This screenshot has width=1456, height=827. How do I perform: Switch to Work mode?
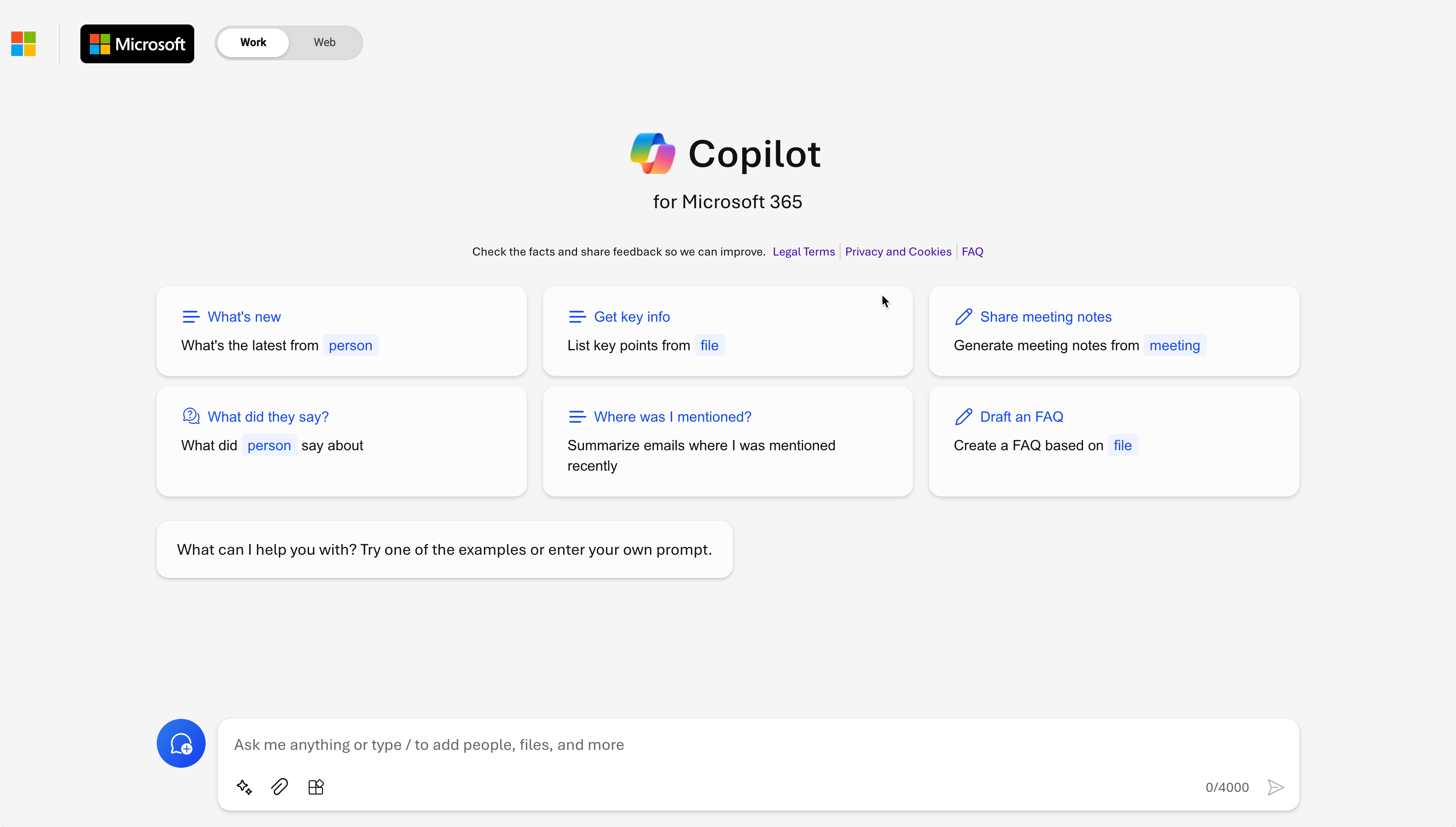[252, 42]
